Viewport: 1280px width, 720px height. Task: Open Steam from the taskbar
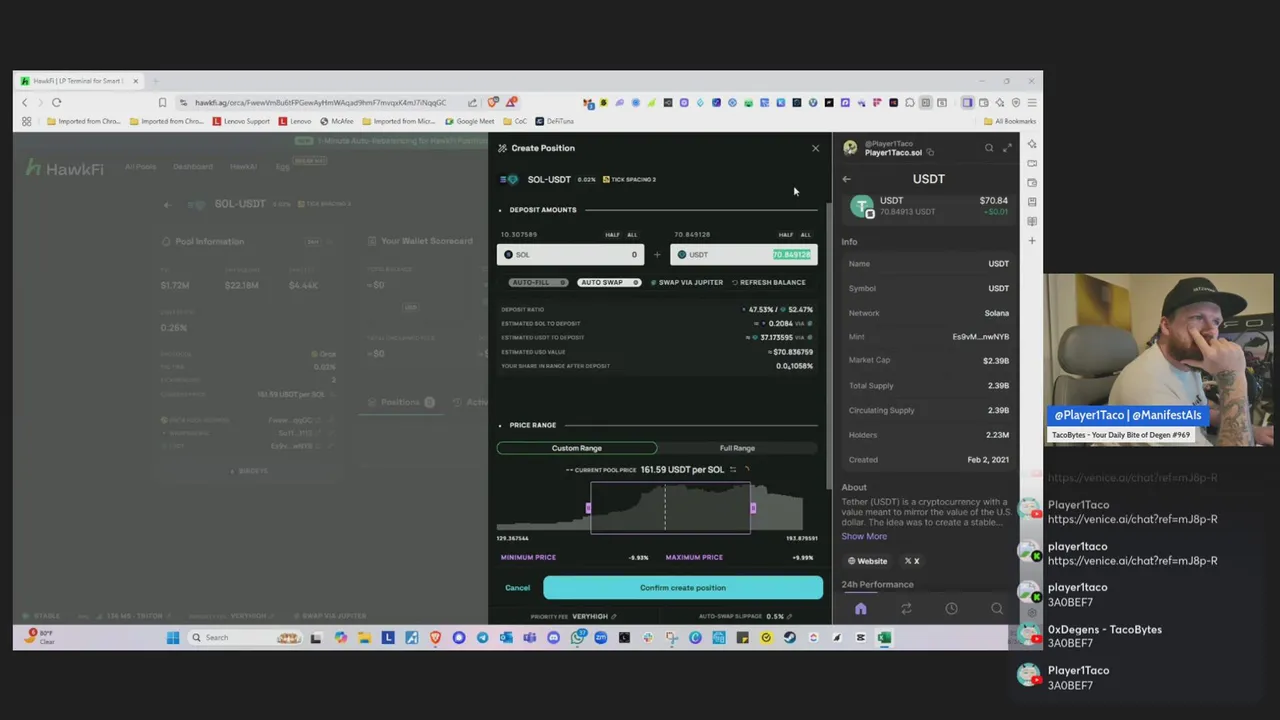pyautogui.click(x=790, y=637)
